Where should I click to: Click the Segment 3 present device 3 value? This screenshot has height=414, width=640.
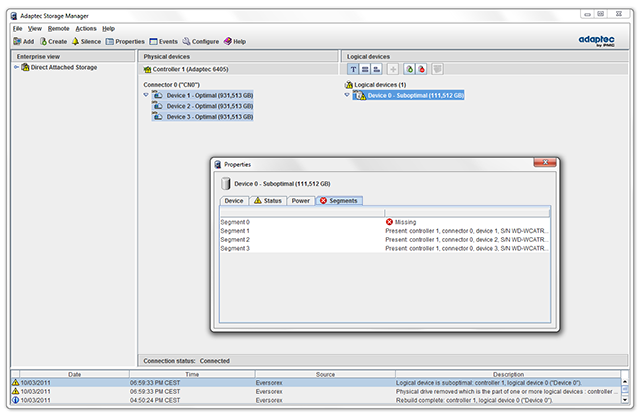tap(467, 249)
